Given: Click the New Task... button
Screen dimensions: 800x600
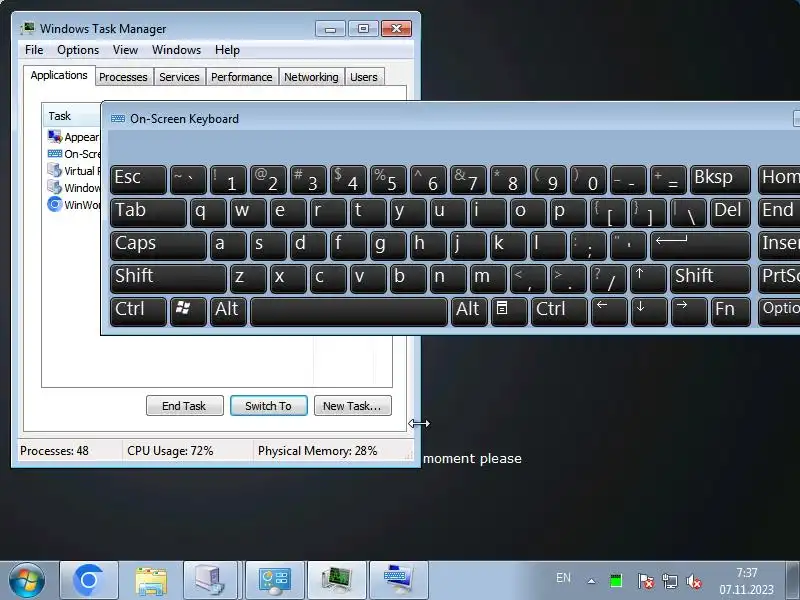Looking at the screenshot, I should pos(353,406).
